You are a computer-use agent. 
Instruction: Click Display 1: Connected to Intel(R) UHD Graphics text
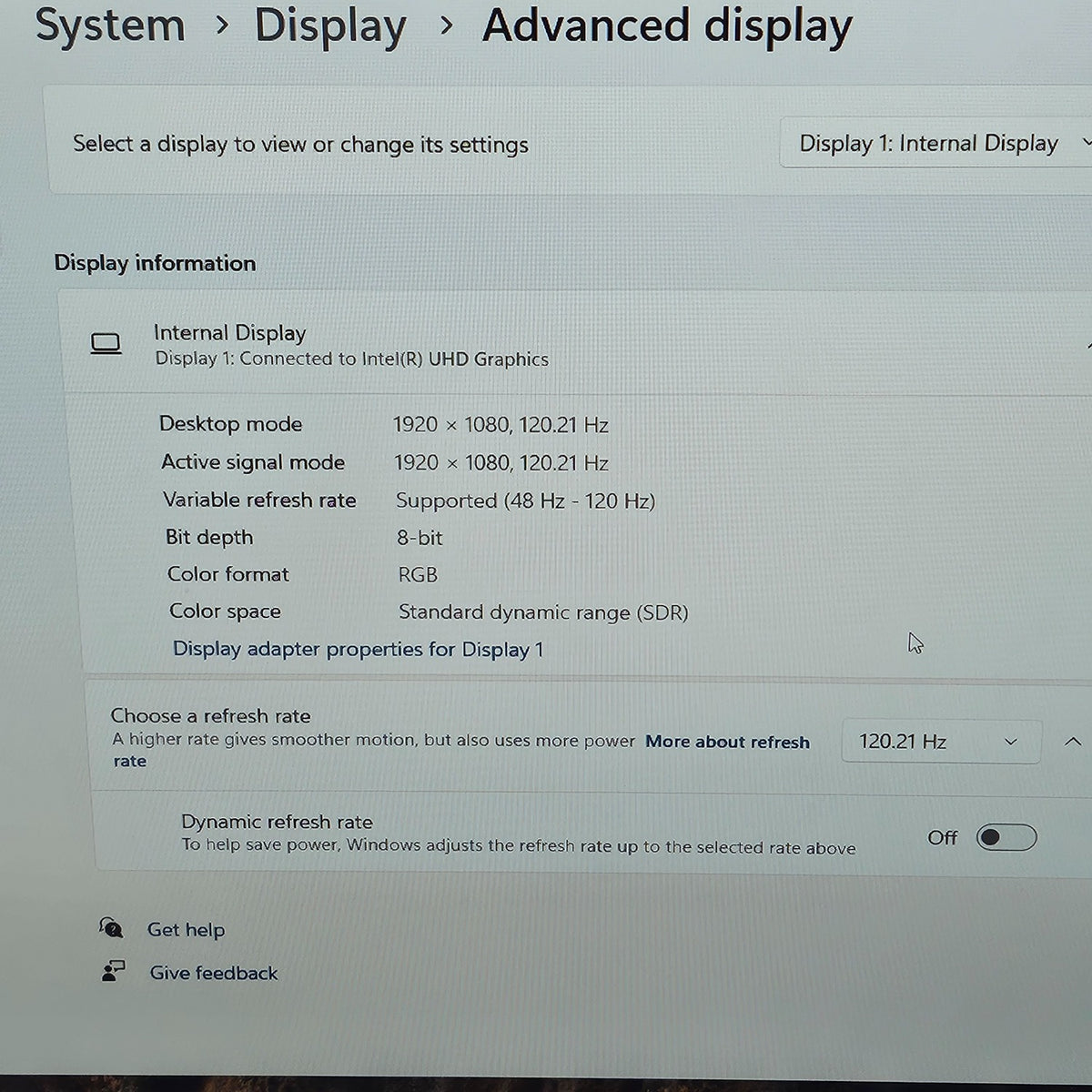point(351,359)
